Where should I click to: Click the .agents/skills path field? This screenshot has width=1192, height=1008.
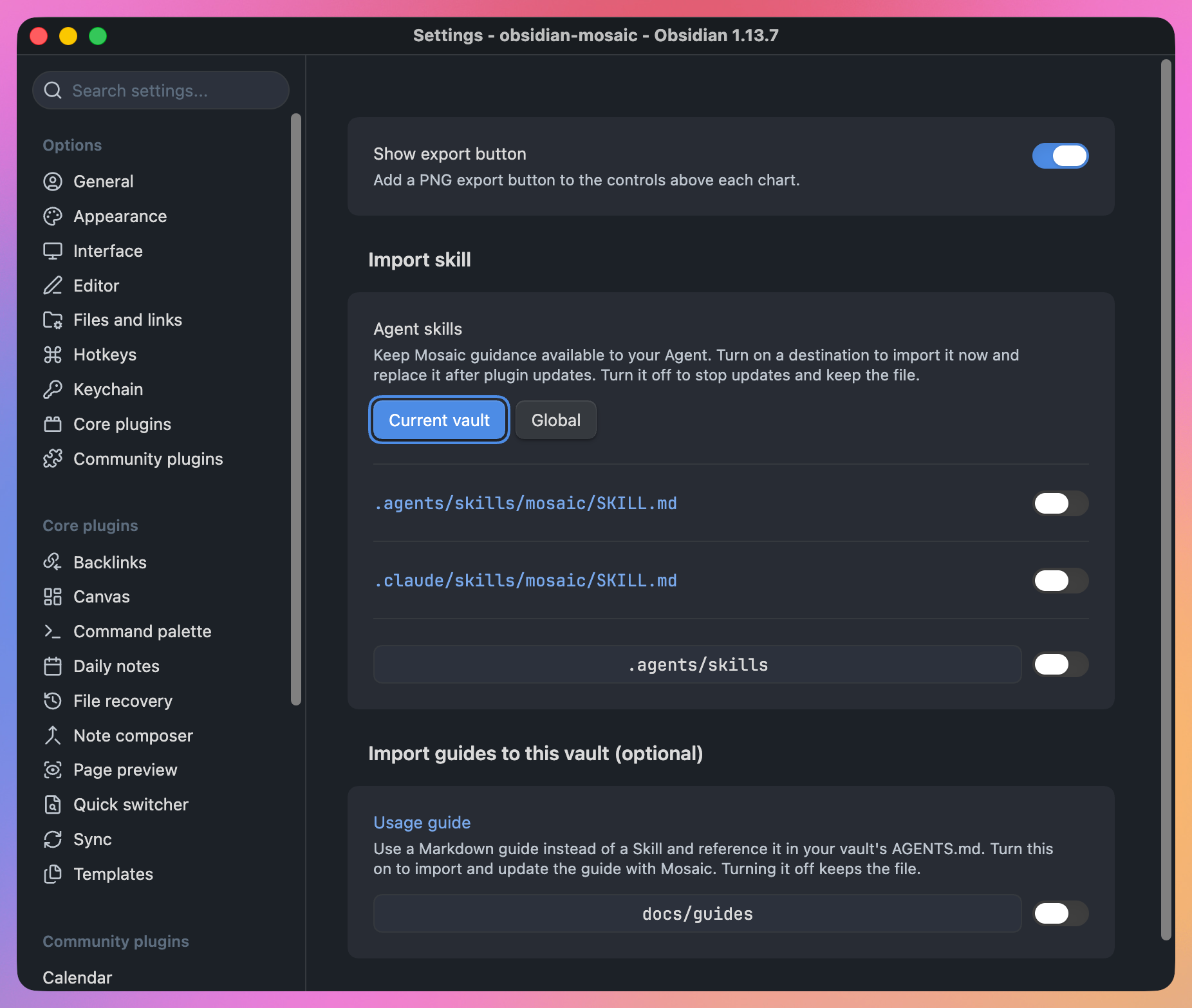pos(698,664)
